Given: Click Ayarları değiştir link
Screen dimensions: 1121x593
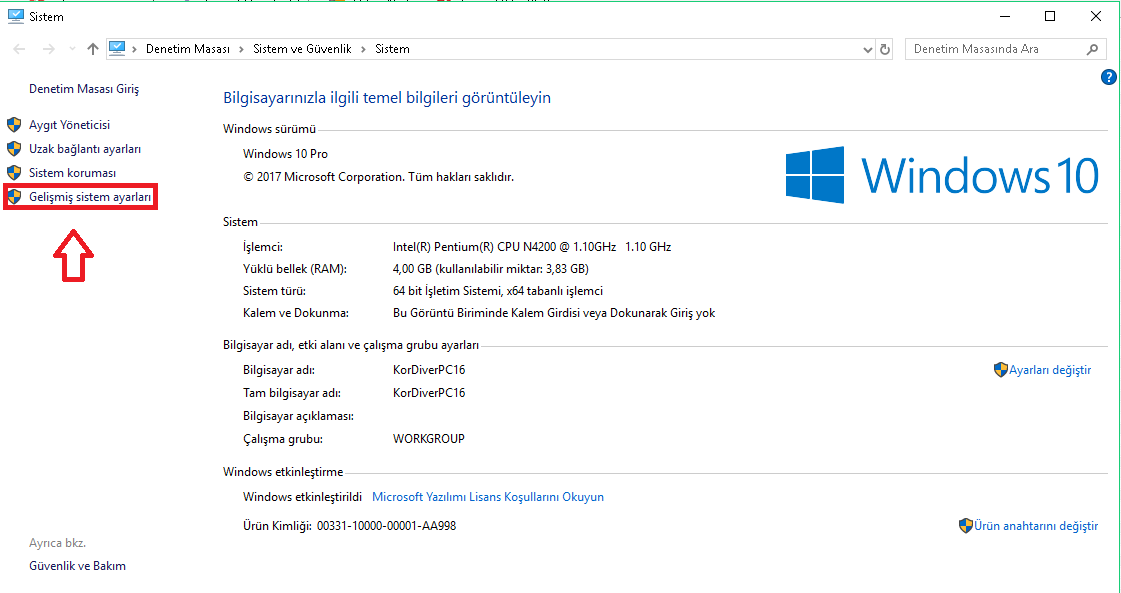Looking at the screenshot, I should (x=1050, y=370).
